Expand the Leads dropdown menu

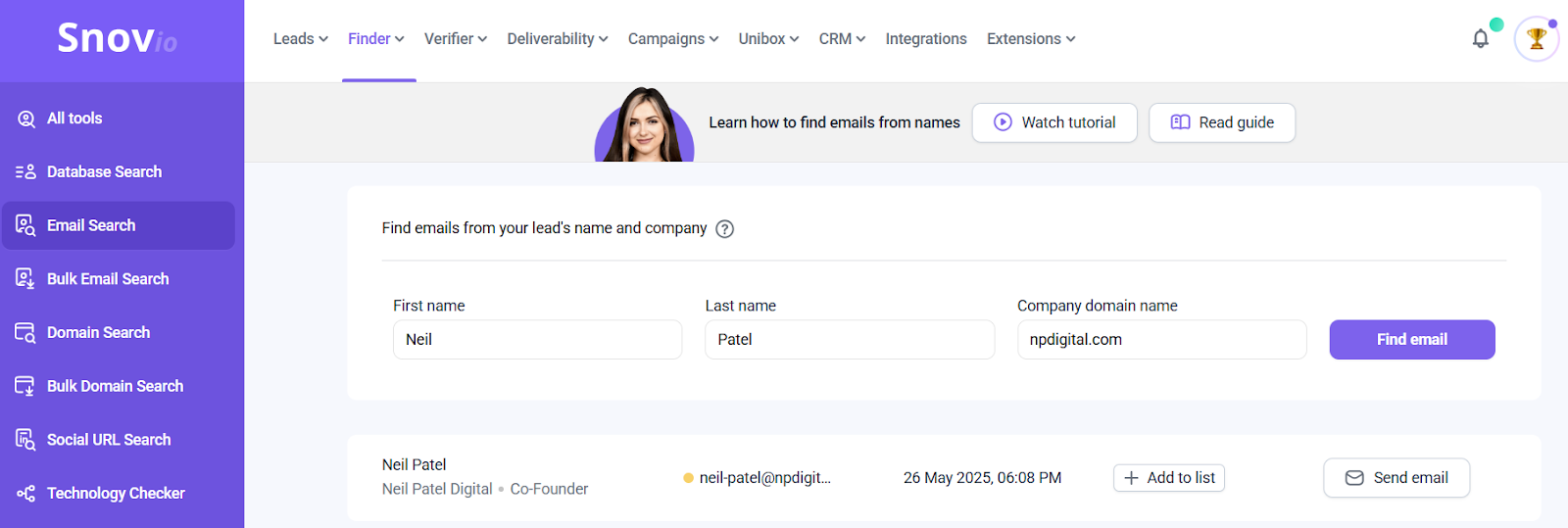[301, 39]
